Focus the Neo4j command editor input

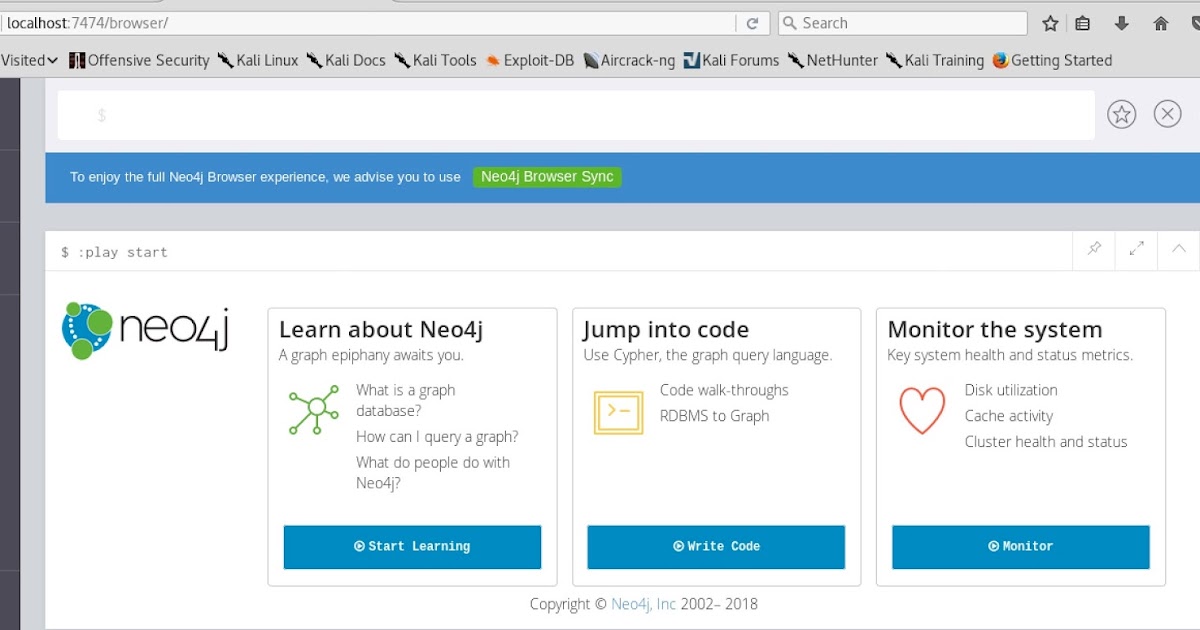click(576, 115)
